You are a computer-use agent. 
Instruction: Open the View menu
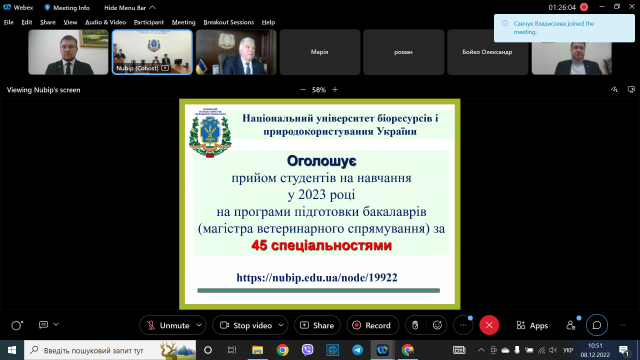click(x=70, y=22)
